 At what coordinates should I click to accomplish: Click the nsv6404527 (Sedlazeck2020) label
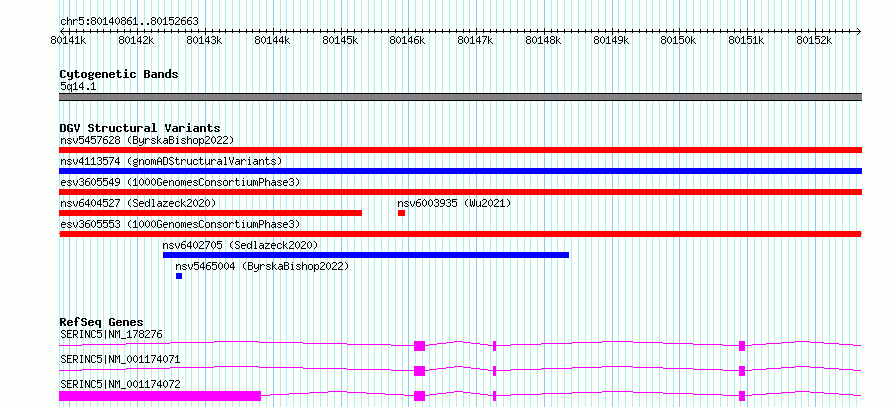tap(138, 203)
